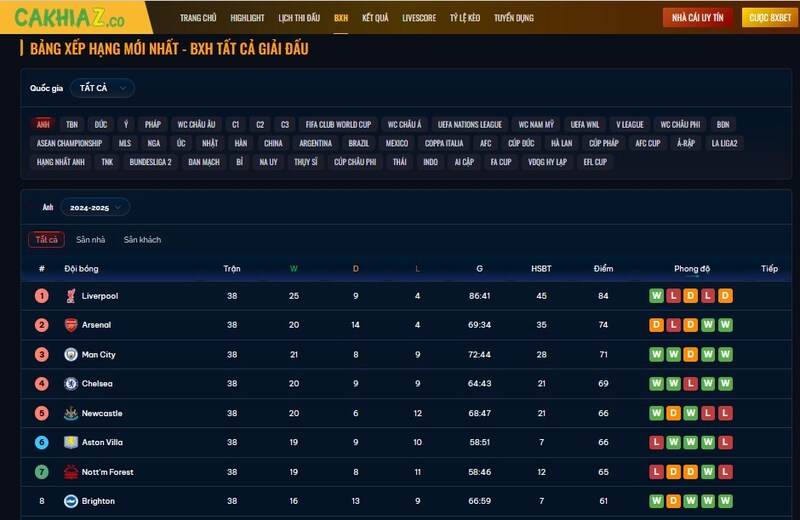This screenshot has width=800, height=520.
Task: Expand the 2024-2025 season dropdown
Action: point(95,207)
